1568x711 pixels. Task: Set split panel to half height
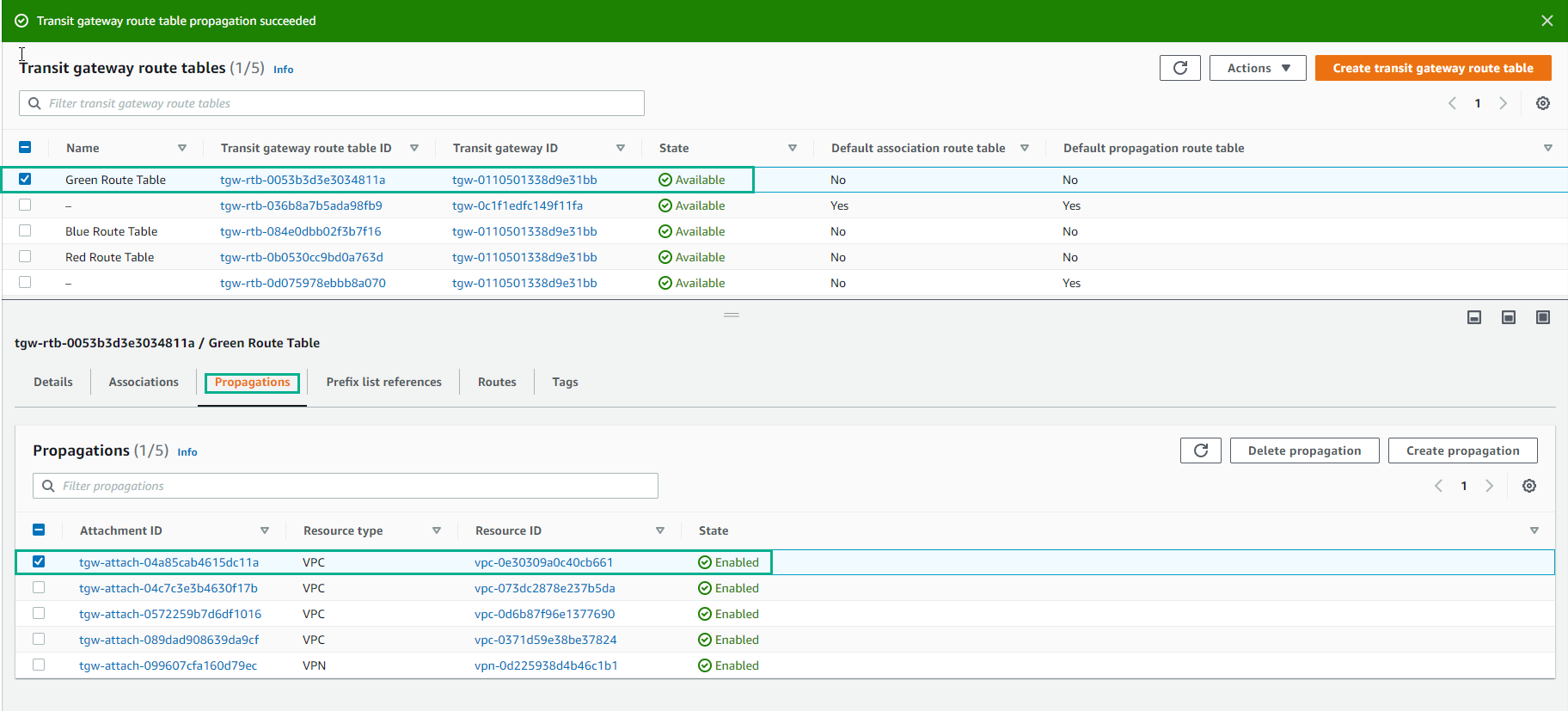point(1509,317)
